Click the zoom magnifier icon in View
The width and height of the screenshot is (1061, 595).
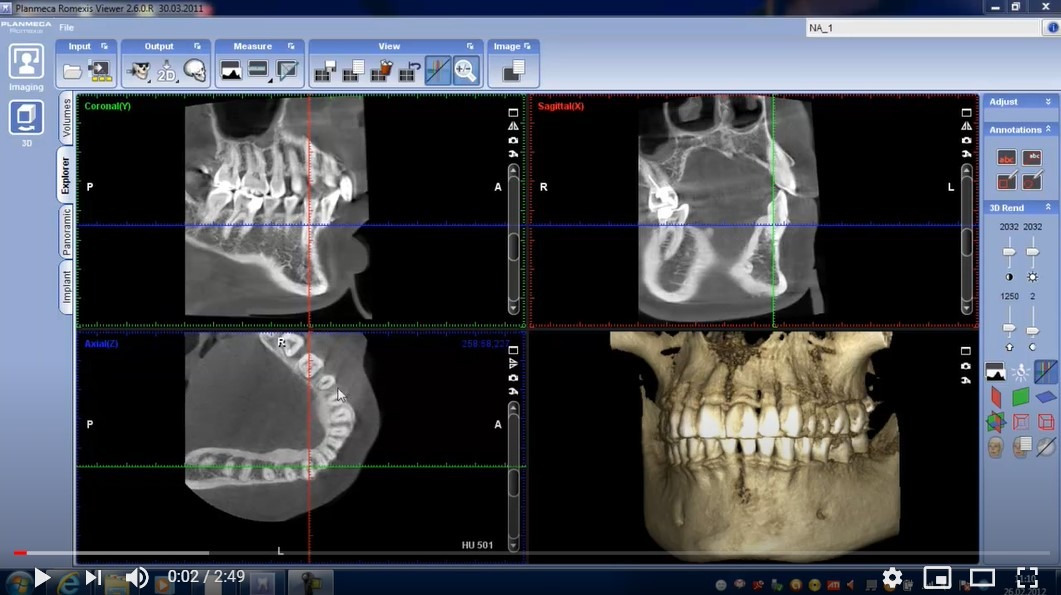(465, 70)
